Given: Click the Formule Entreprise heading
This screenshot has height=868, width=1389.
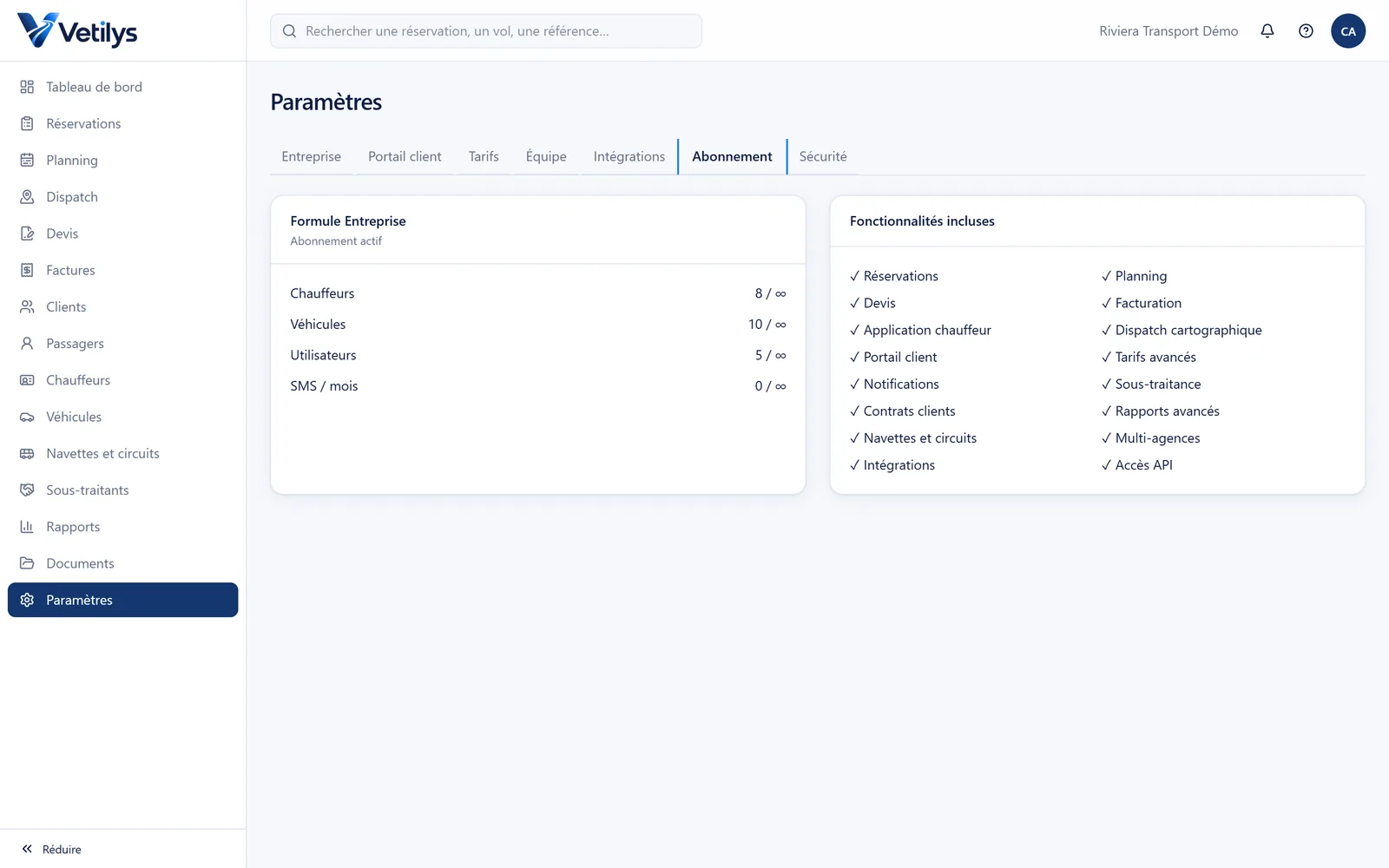Looking at the screenshot, I should pyautogui.click(x=348, y=221).
